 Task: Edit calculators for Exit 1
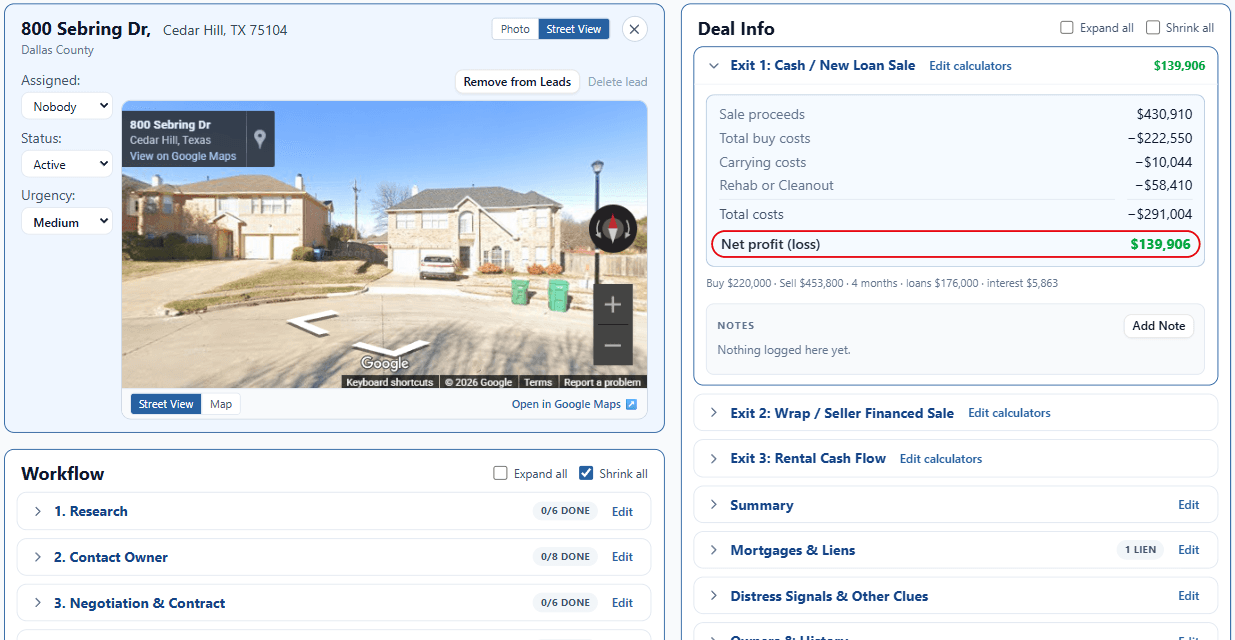tap(970, 66)
